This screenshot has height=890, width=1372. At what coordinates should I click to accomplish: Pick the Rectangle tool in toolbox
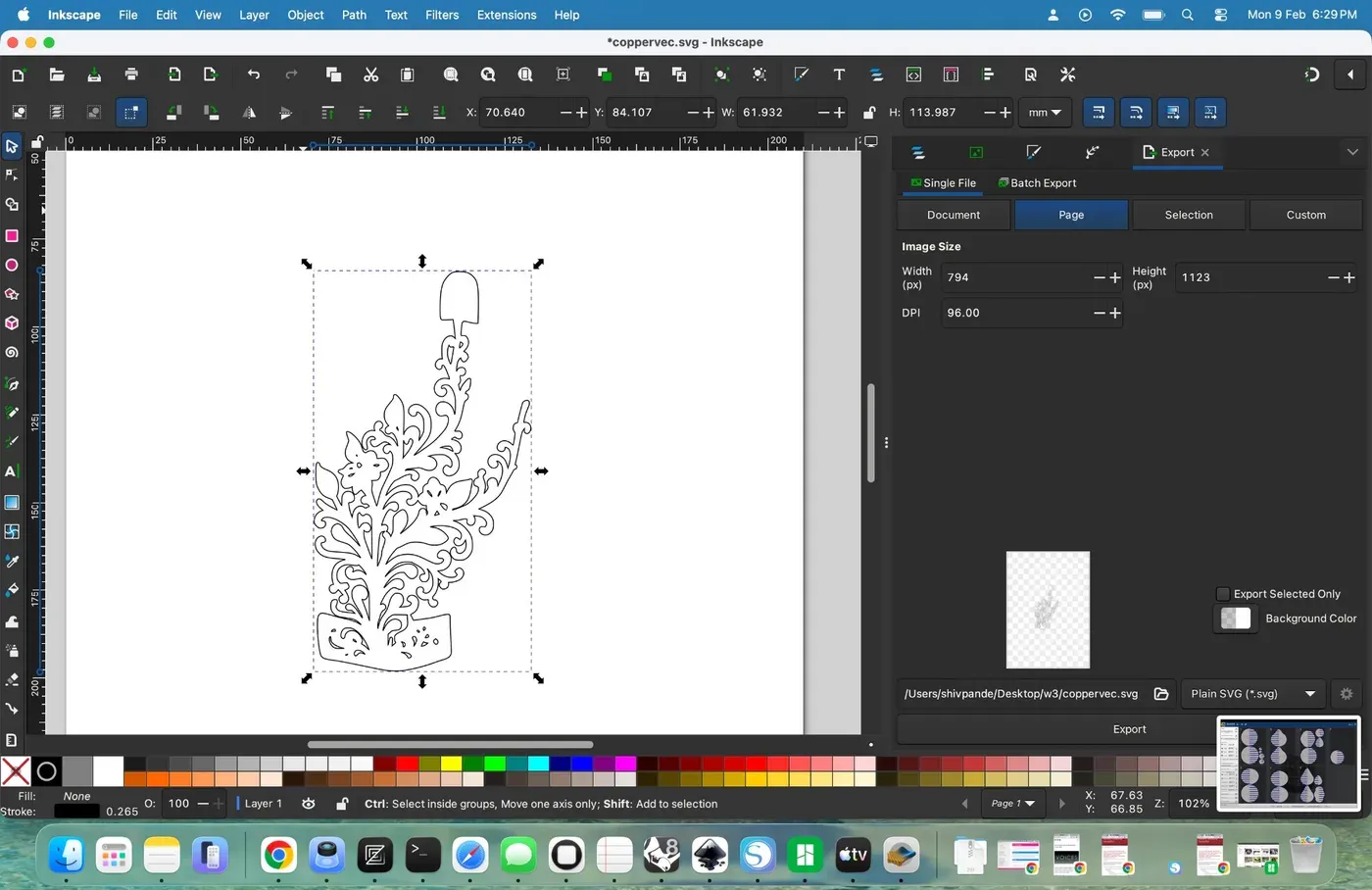tap(12, 236)
